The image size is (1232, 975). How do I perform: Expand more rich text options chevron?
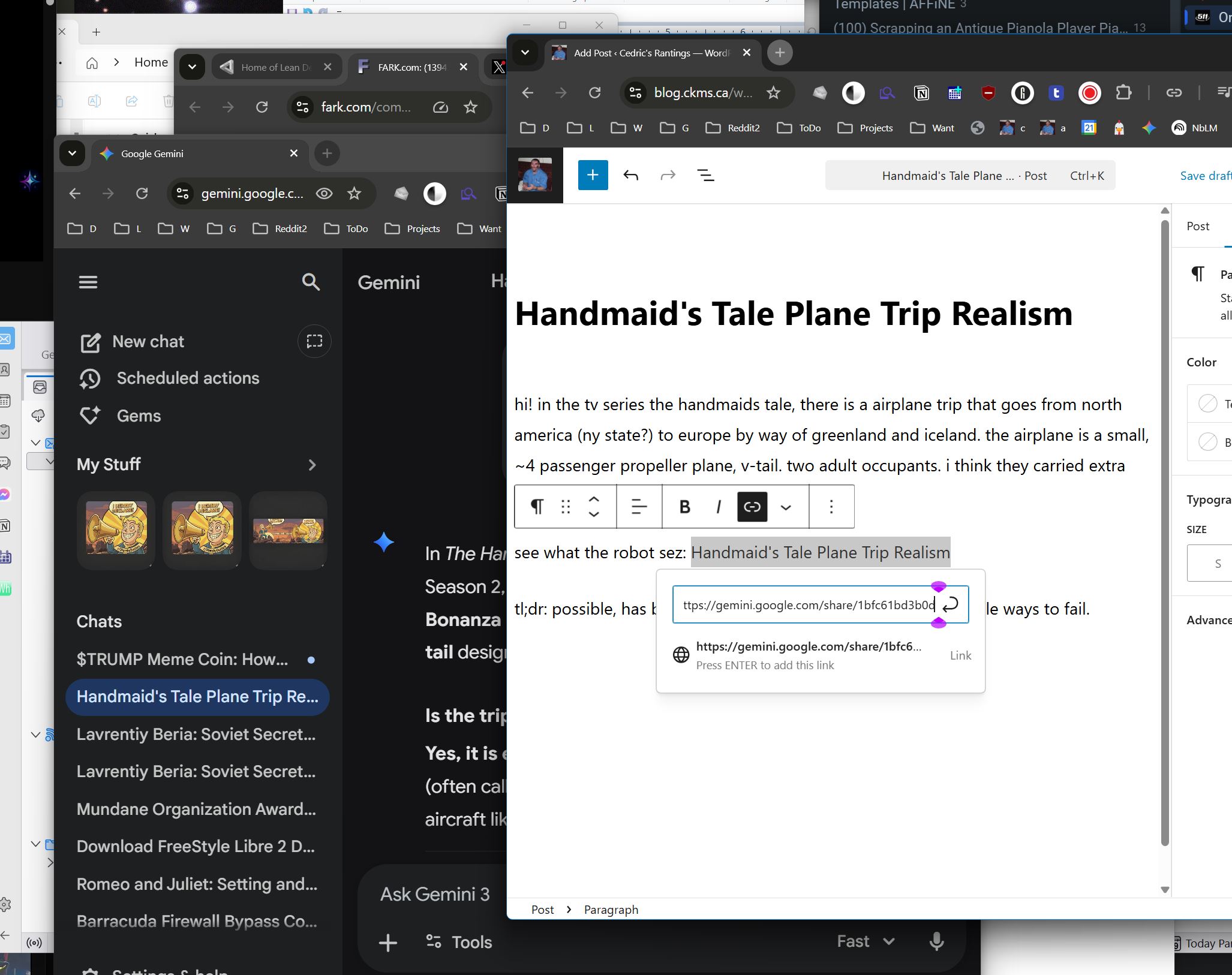(x=785, y=507)
